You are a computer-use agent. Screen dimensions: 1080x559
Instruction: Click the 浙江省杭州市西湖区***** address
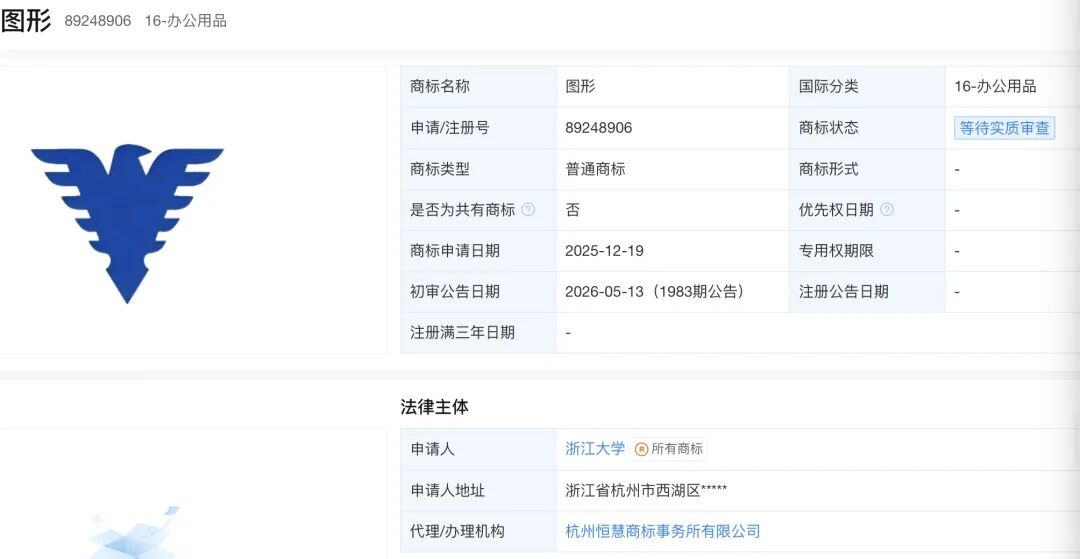pyautogui.click(x=646, y=490)
